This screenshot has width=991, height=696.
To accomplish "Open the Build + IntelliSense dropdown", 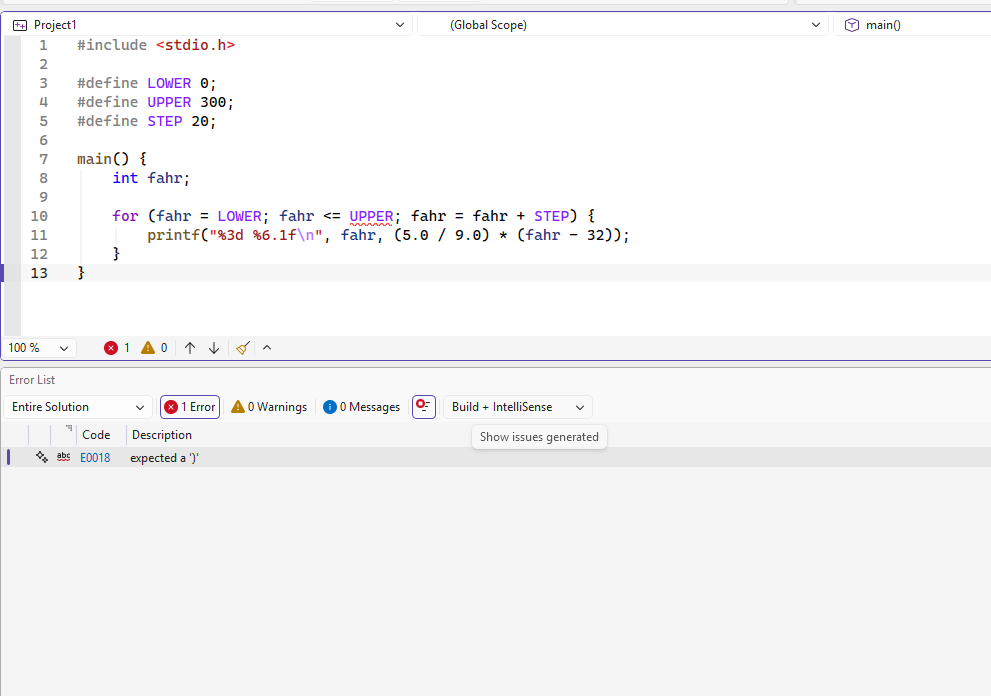I will 518,407.
